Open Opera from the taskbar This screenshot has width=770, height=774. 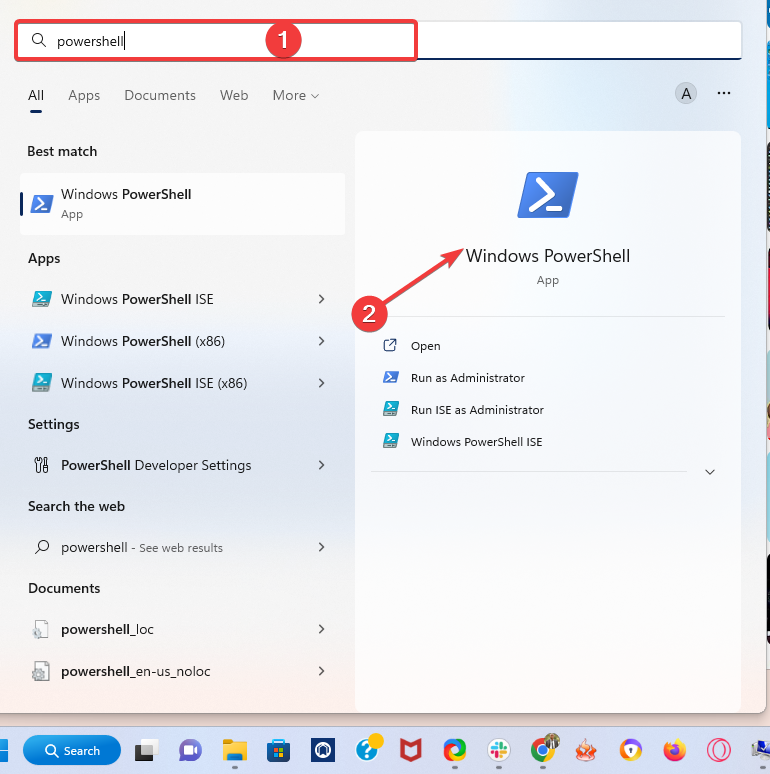(719, 750)
